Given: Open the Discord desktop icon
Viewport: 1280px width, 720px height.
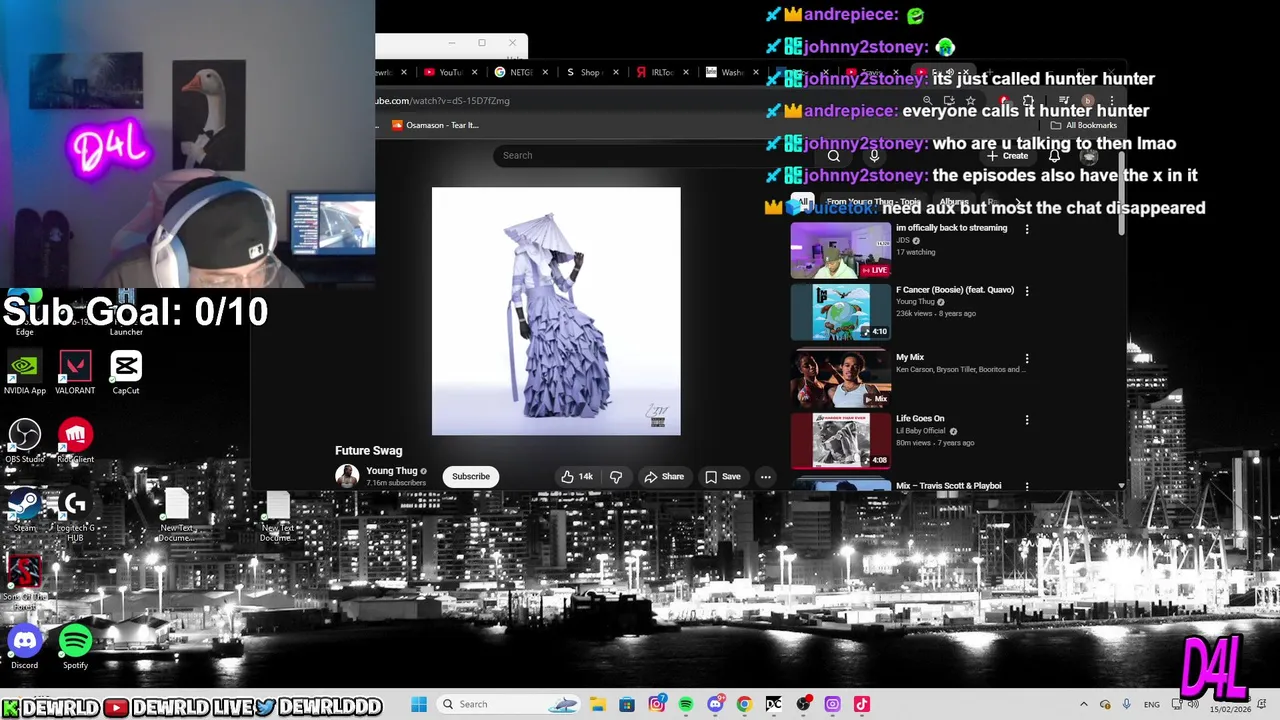Looking at the screenshot, I should pyautogui.click(x=24, y=647).
